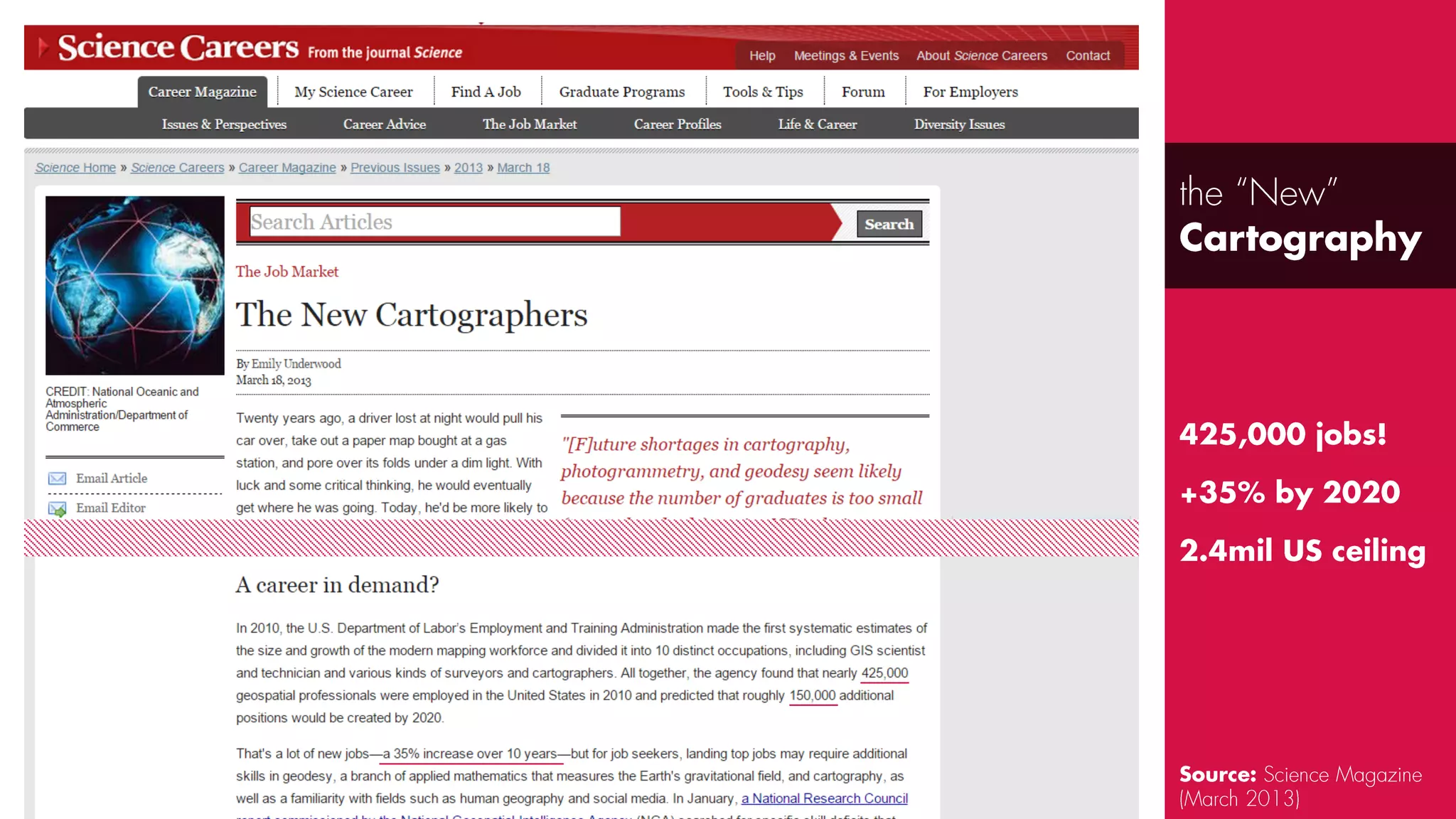This screenshot has width=1456, height=819.
Task: Click the Contact link in the header
Action: (x=1087, y=55)
